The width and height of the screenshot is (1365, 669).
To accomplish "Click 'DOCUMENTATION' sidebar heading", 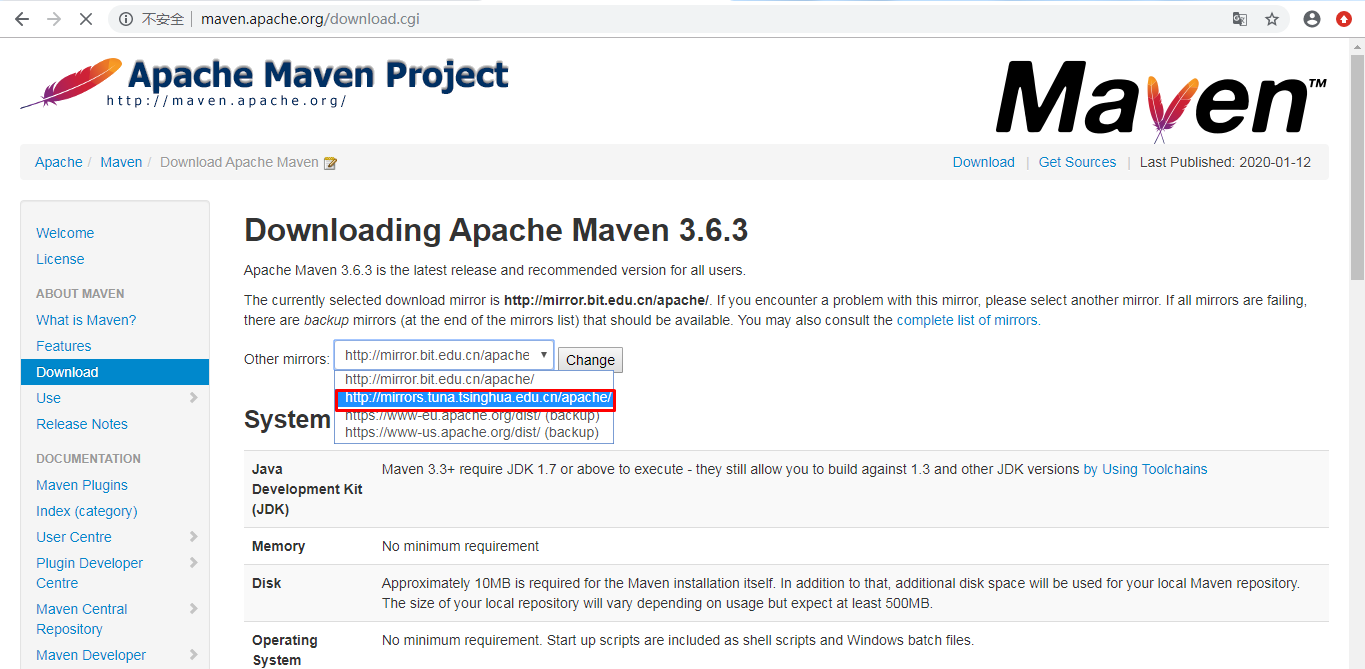I will pyautogui.click(x=88, y=459).
